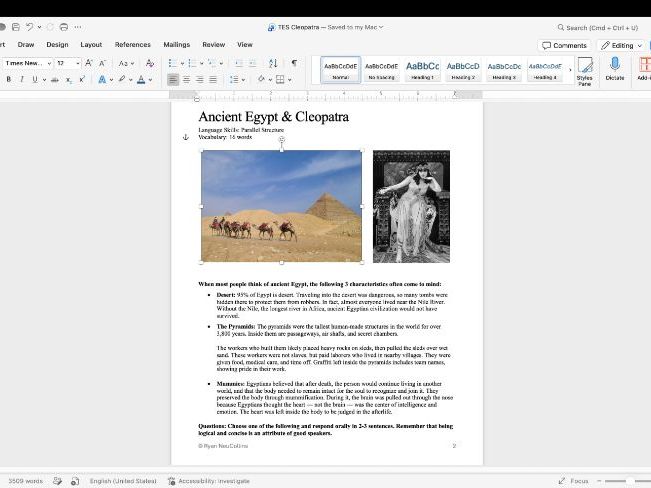Open the Styles Pane

(x=585, y=71)
